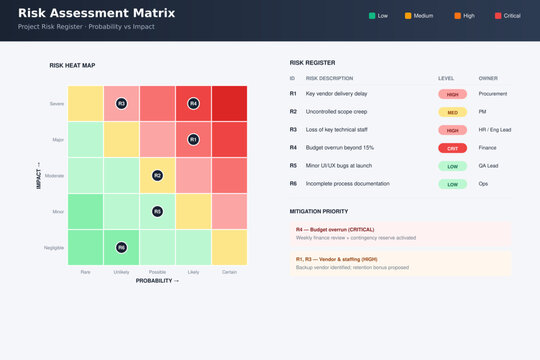Click the Finance owner cell

pos(488,147)
